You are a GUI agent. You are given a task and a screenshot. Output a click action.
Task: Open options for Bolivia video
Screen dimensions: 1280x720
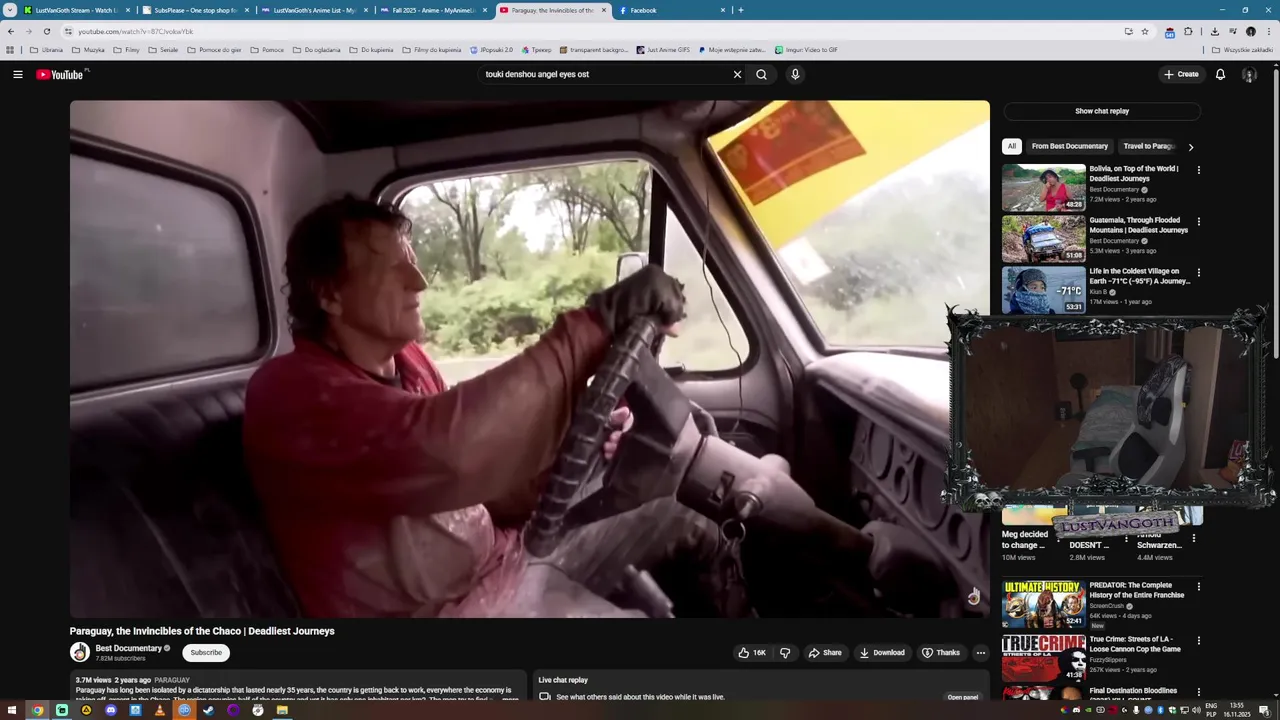(x=1198, y=170)
